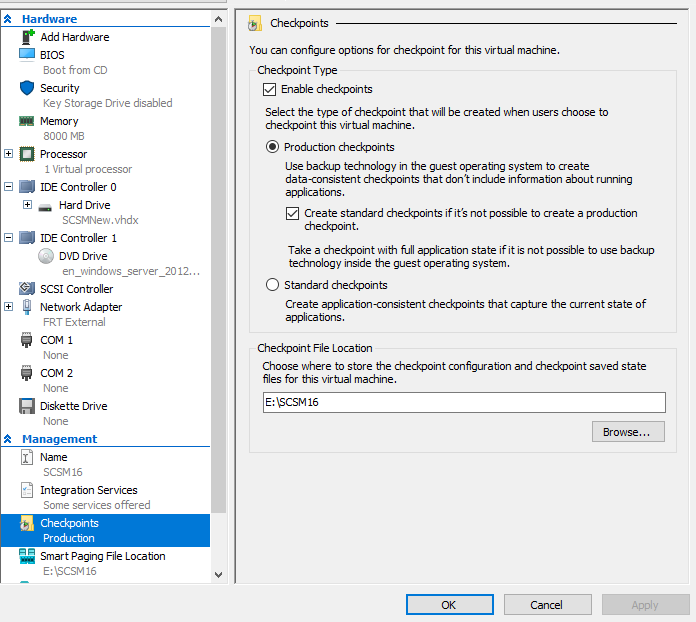Screen dimensions: 696x622
Task: Select the BIOS monitor icon
Action: (x=27, y=54)
